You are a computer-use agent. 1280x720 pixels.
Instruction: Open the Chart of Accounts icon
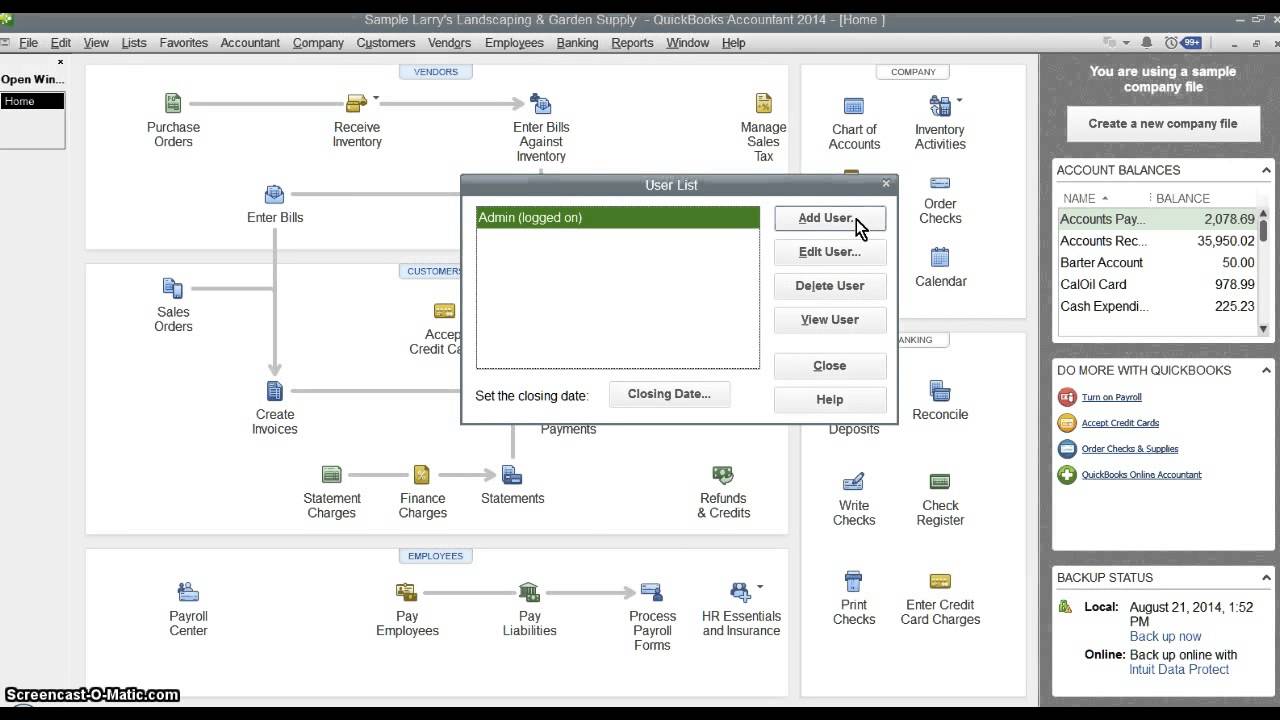tap(853, 105)
